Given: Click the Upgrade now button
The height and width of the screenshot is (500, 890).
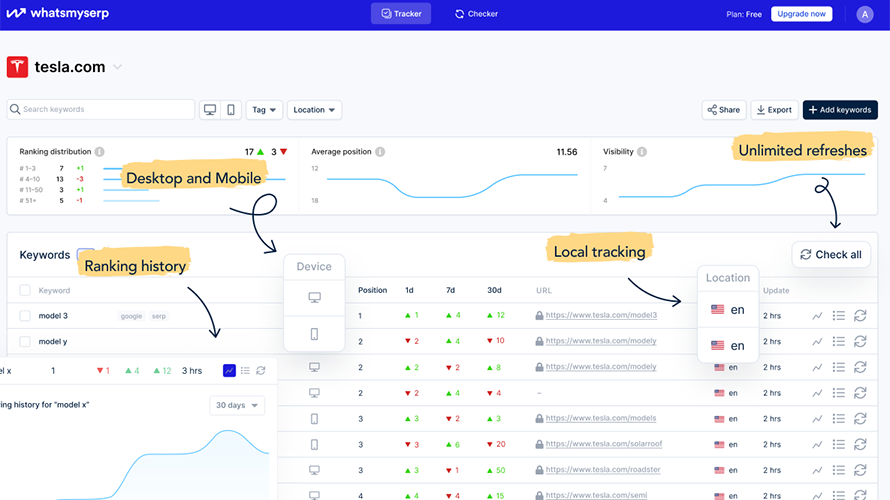Looking at the screenshot, I should coord(801,14).
